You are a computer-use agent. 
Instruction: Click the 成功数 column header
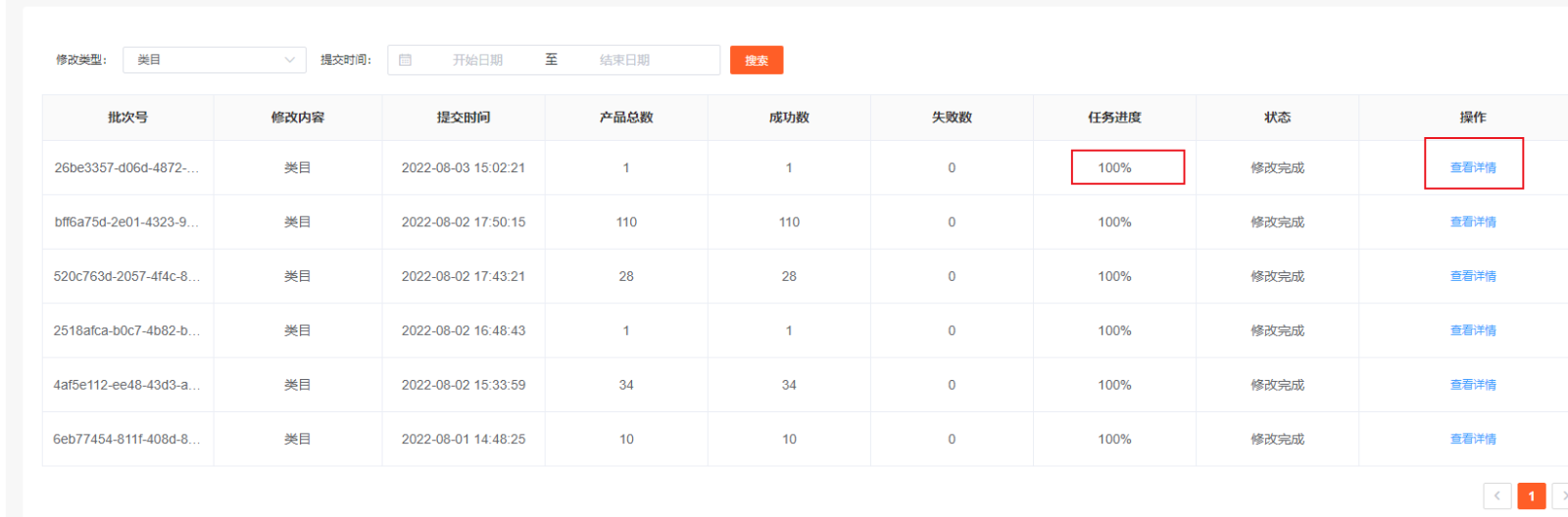789,117
